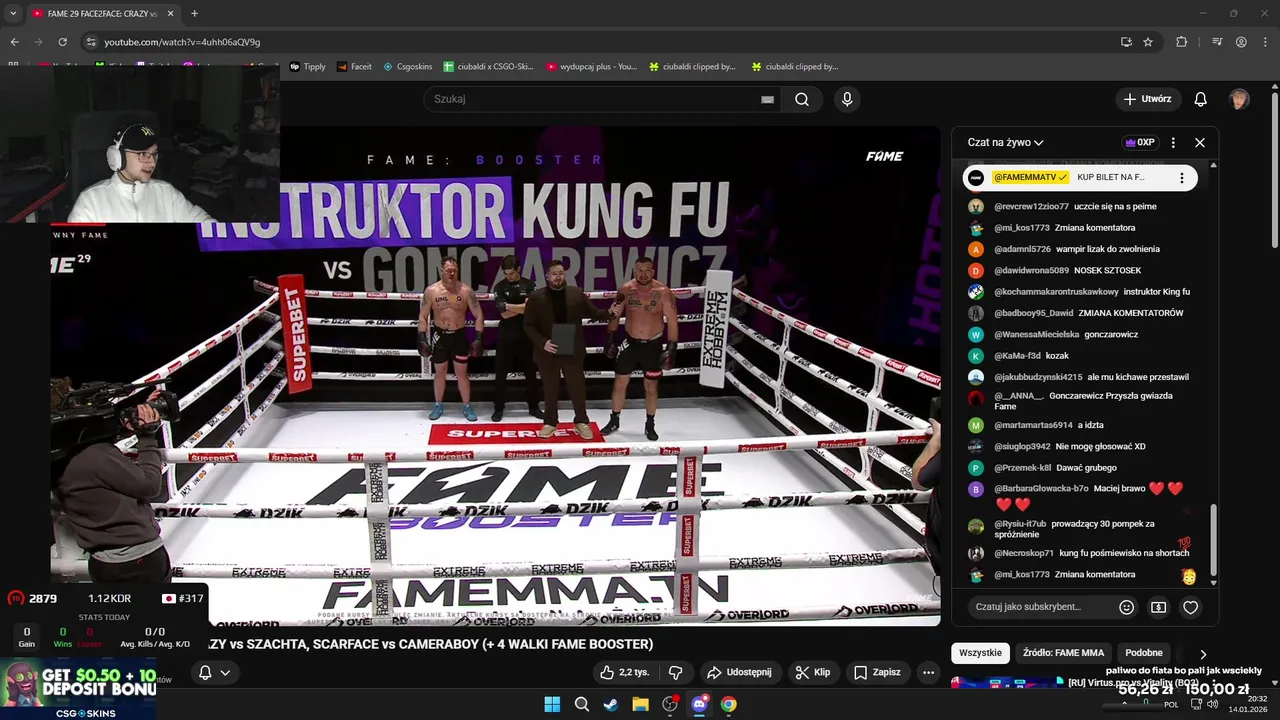Activate voice search microphone

tap(847, 99)
